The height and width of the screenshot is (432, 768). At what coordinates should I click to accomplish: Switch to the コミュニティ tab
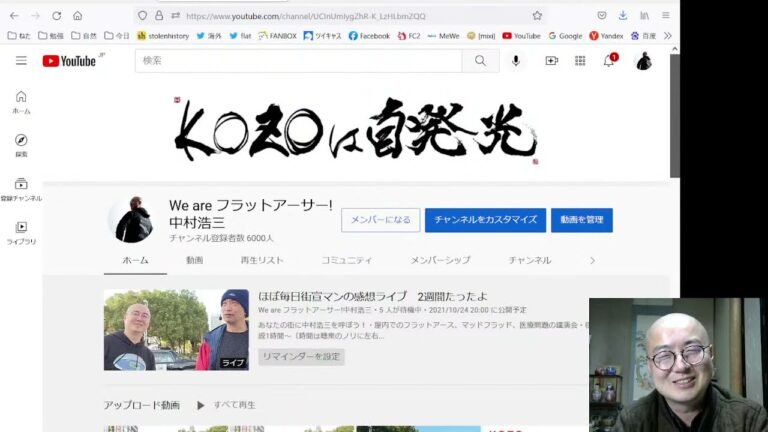pos(347,261)
